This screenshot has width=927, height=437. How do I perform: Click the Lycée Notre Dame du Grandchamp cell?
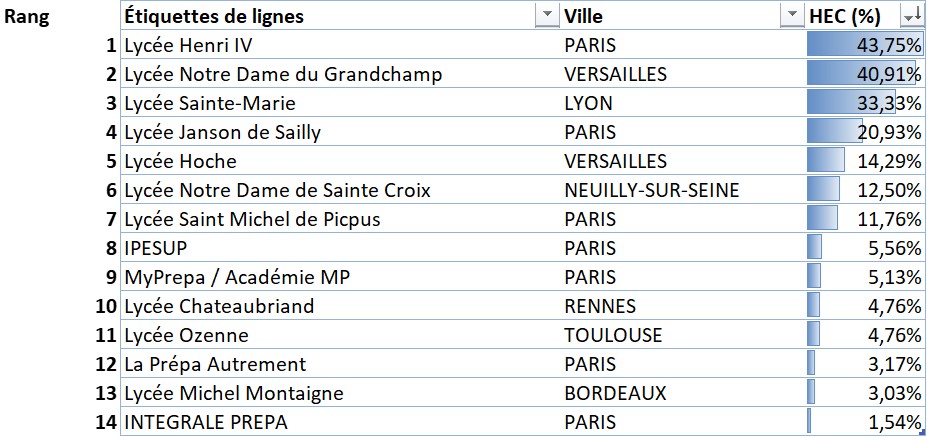[x=282, y=74]
